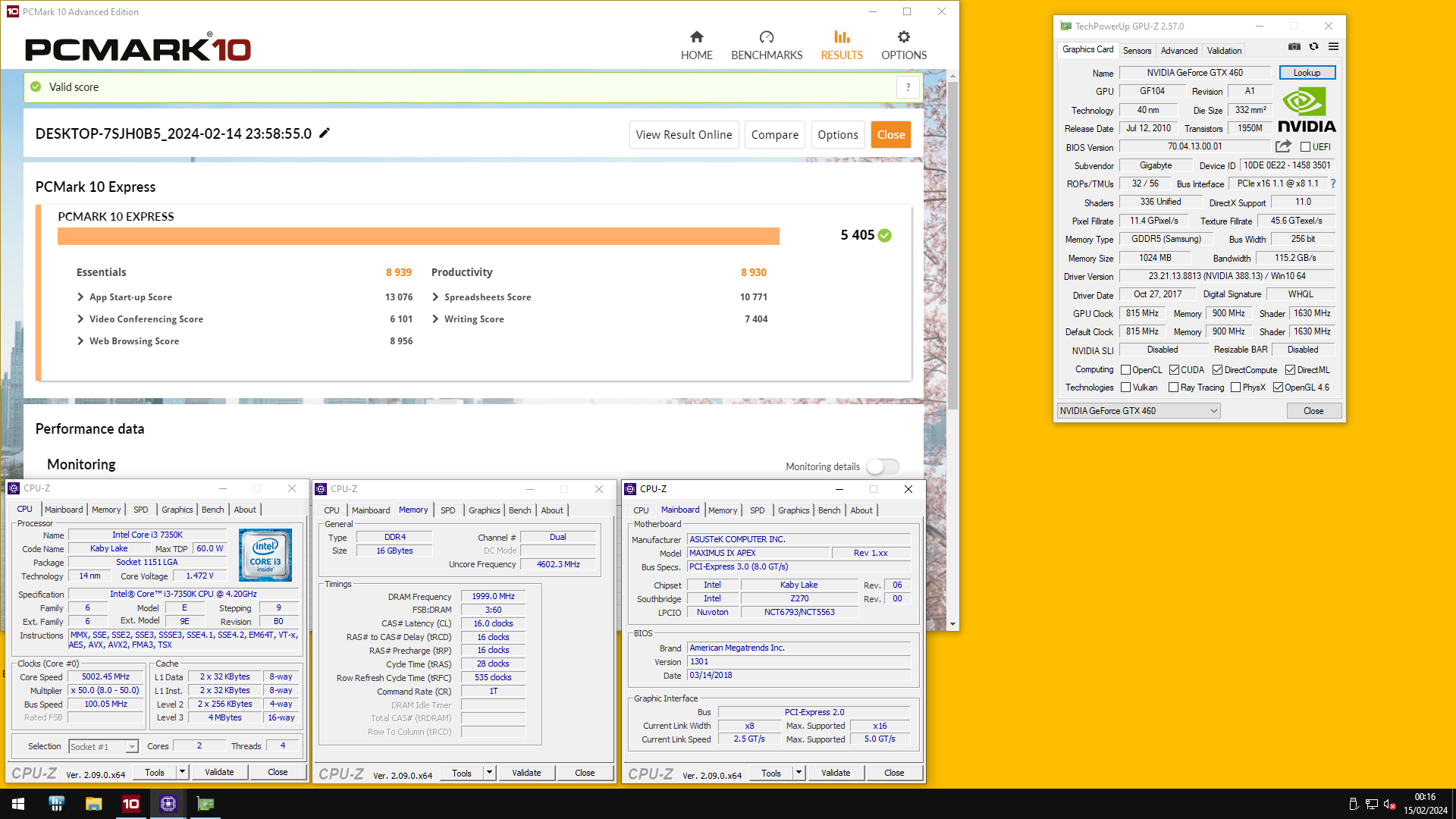
Task: Click the USB safely remove tray icon
Action: (x=1354, y=804)
